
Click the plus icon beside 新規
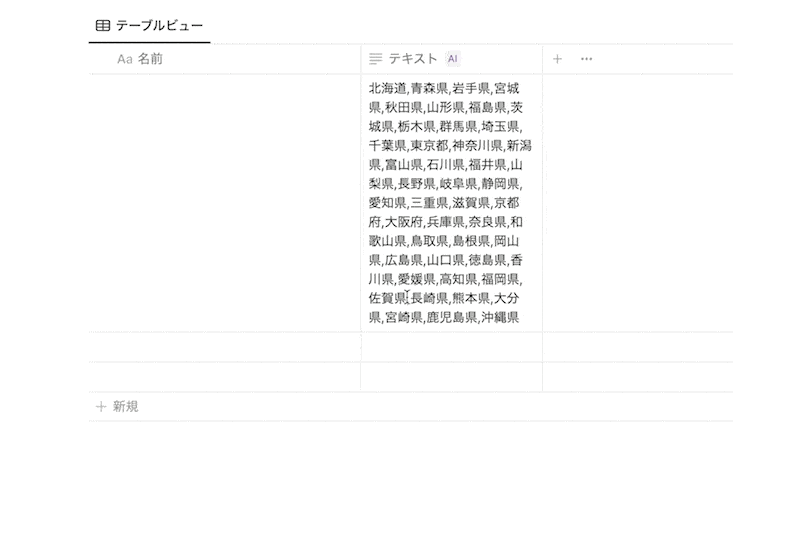101,407
